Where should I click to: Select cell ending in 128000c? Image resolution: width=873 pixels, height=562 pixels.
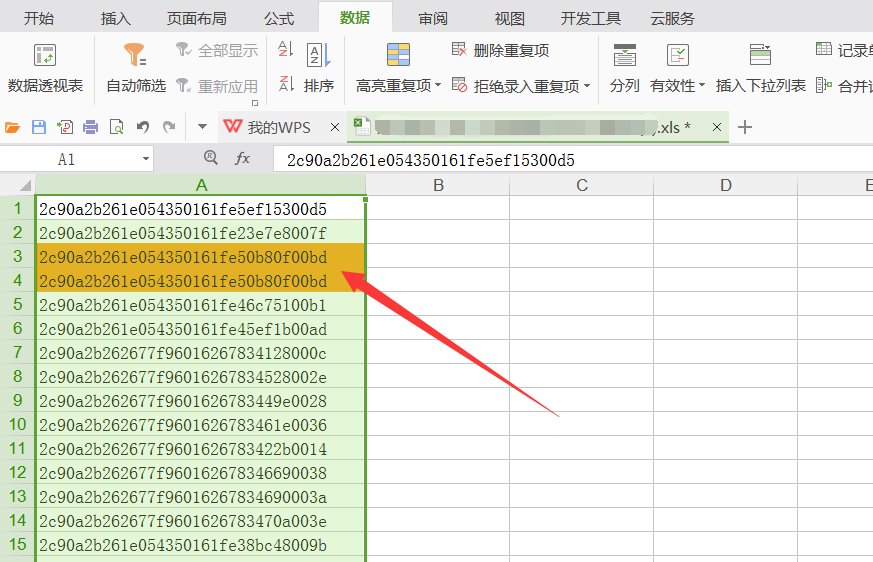[201, 353]
